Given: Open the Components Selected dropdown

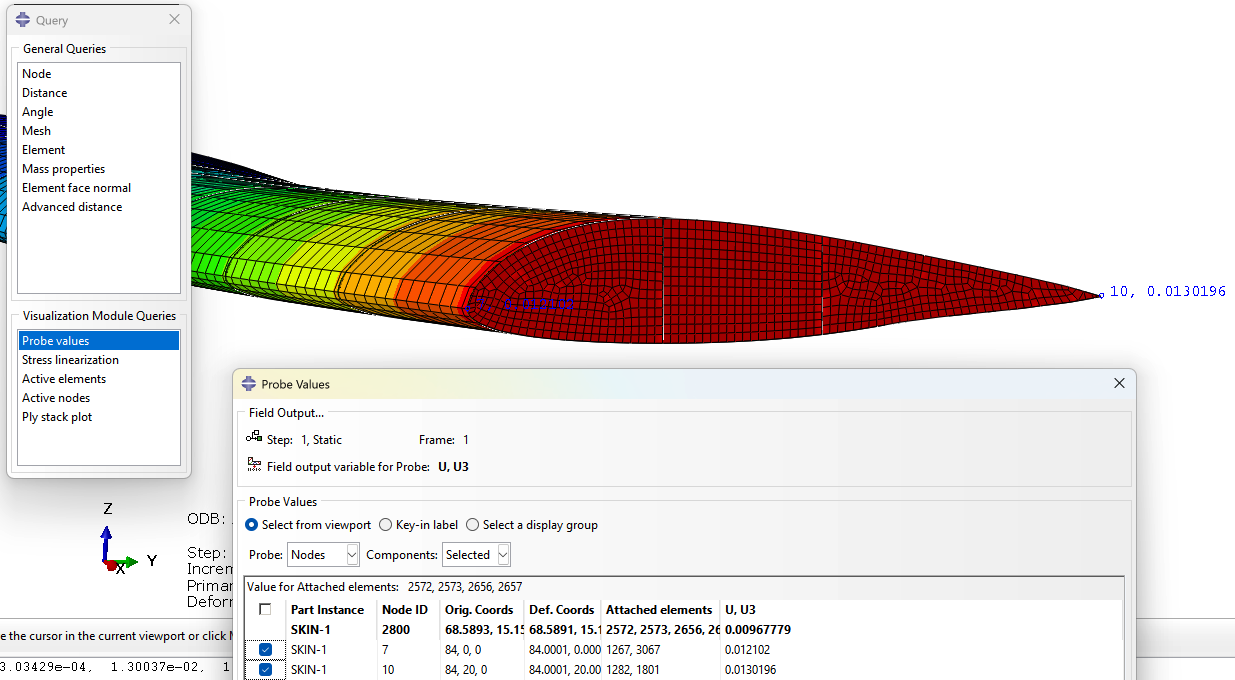Looking at the screenshot, I should (476, 554).
